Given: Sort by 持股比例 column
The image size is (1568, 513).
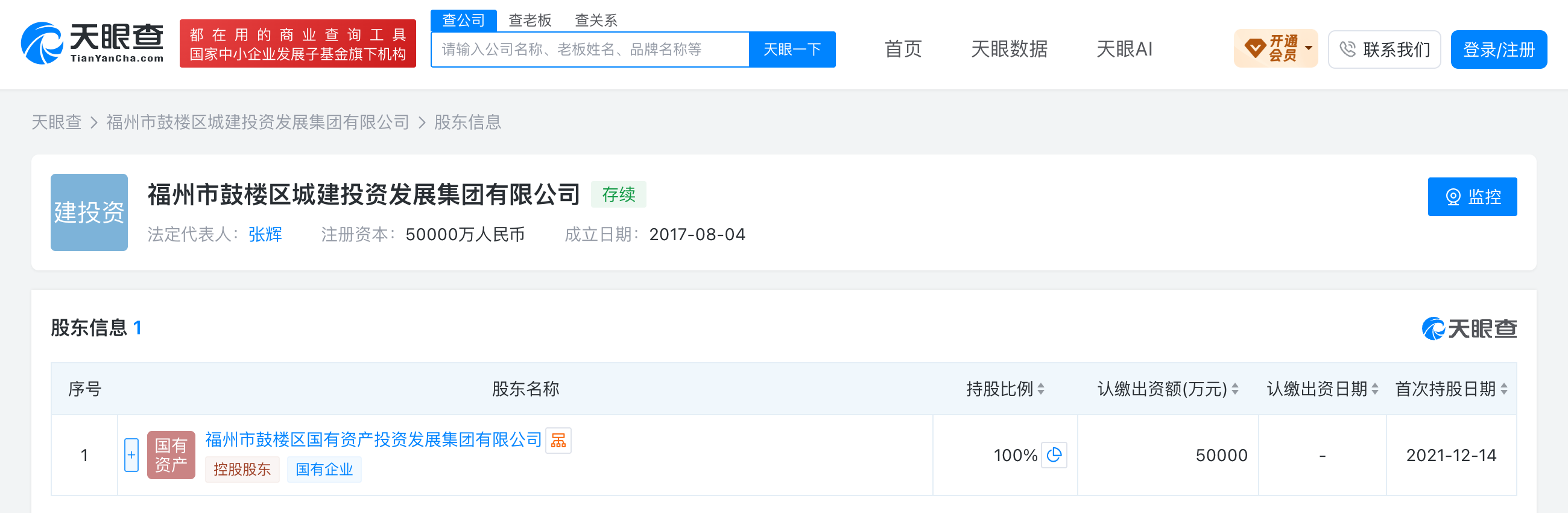Looking at the screenshot, I should click(x=1040, y=389).
